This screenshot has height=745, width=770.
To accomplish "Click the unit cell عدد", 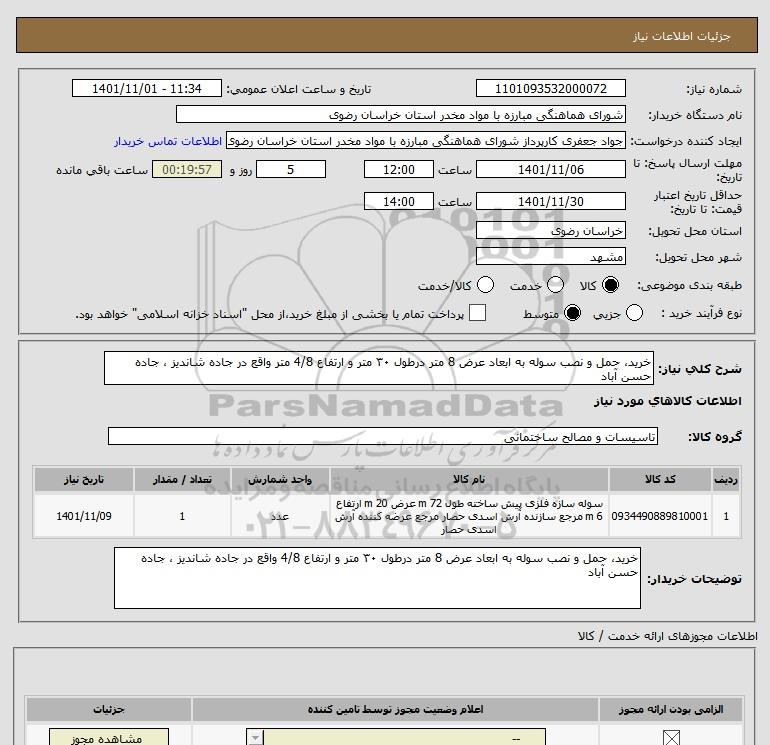I will (280, 516).
